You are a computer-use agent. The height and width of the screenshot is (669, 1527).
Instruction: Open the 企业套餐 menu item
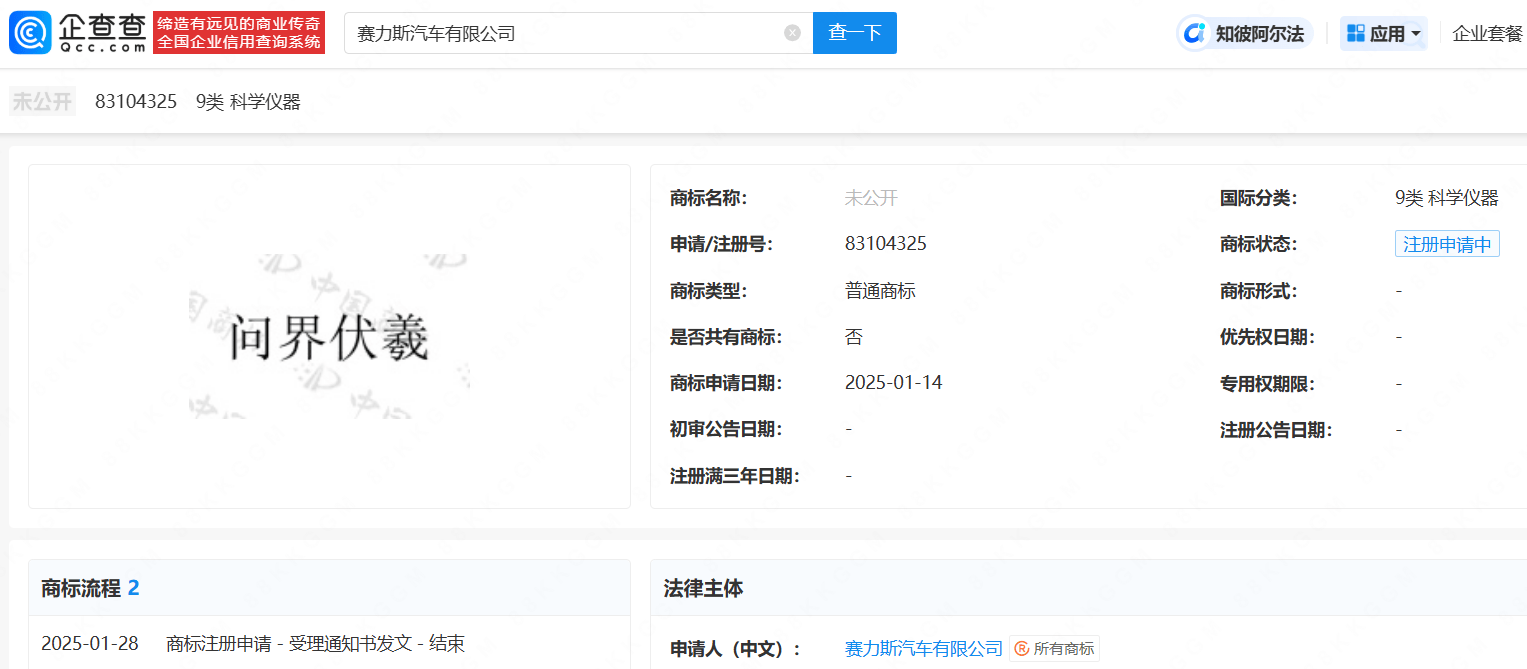click(x=1487, y=33)
